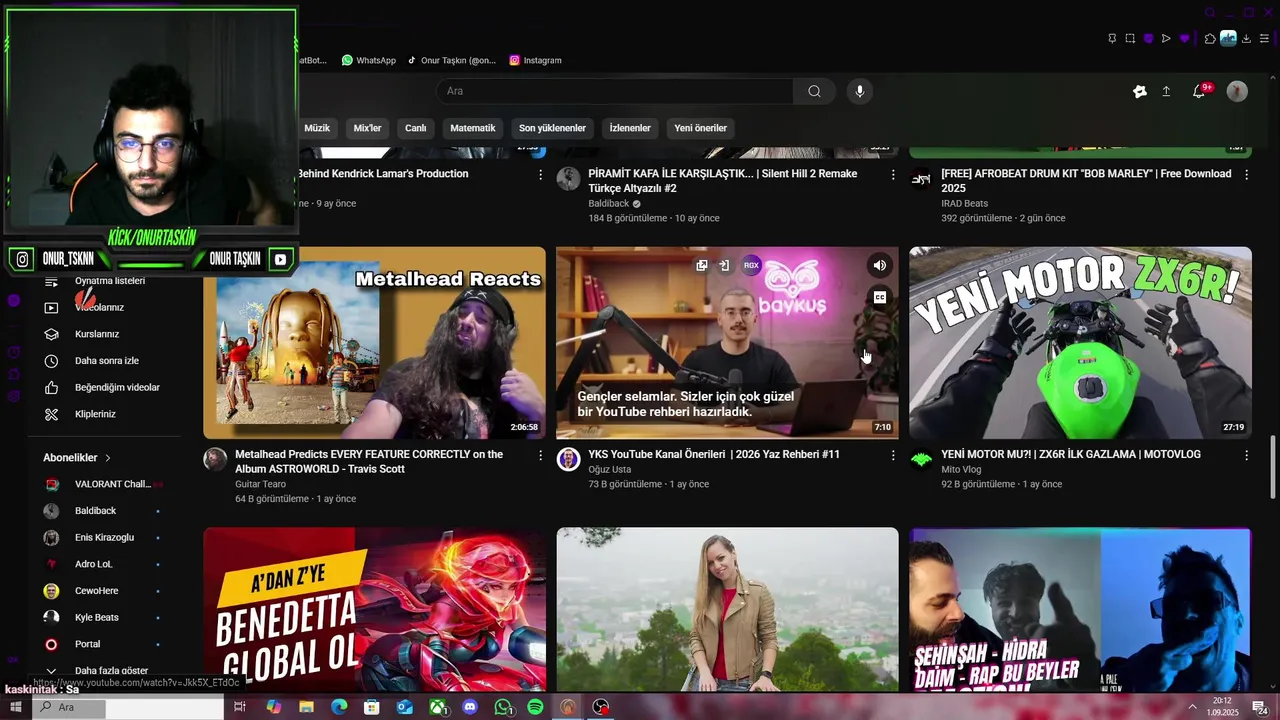Open YouTube notifications bell
The height and width of the screenshot is (720, 1280).
click(1199, 91)
